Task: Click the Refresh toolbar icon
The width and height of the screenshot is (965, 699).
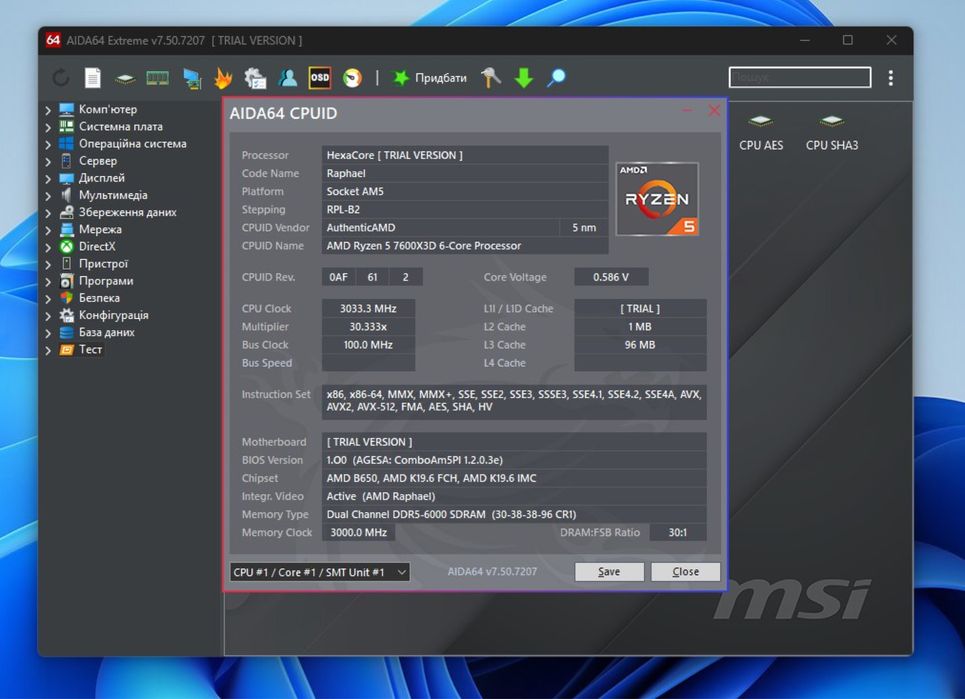Action: coord(60,78)
